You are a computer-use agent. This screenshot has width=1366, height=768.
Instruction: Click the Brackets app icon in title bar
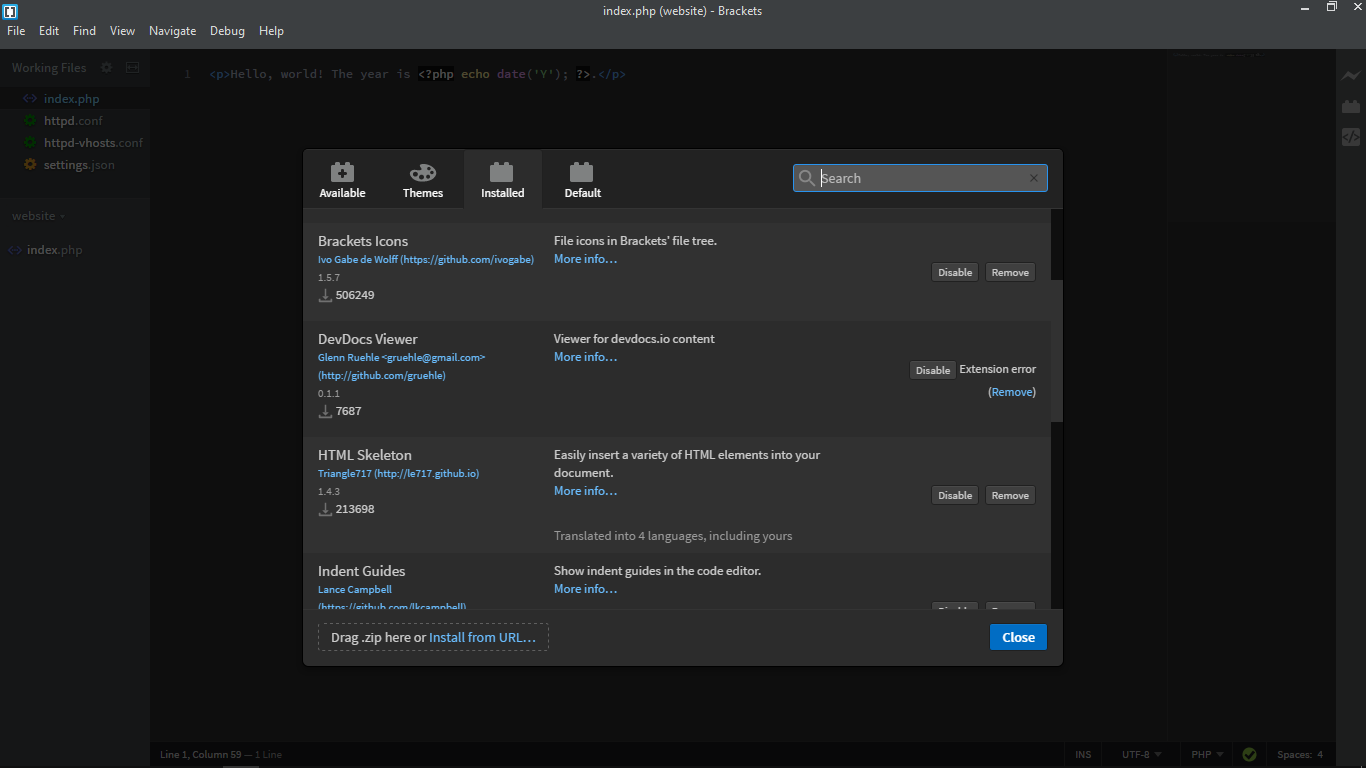pos(10,10)
